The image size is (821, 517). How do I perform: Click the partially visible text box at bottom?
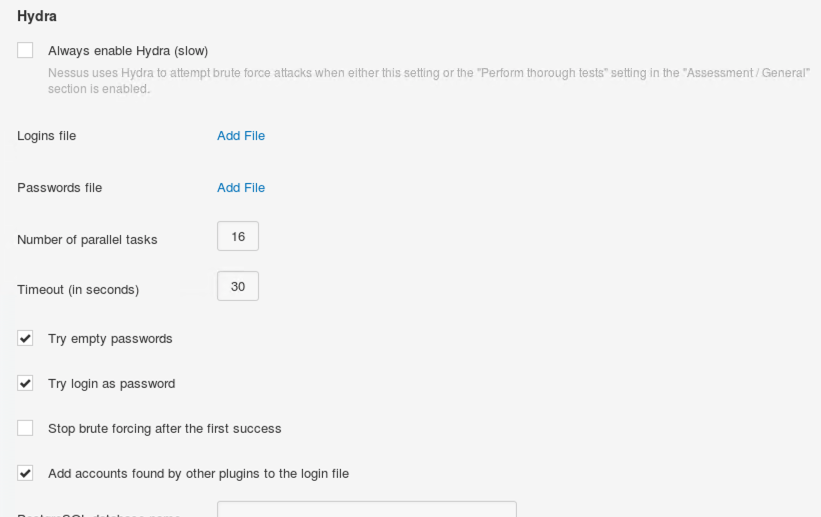tap(366, 509)
